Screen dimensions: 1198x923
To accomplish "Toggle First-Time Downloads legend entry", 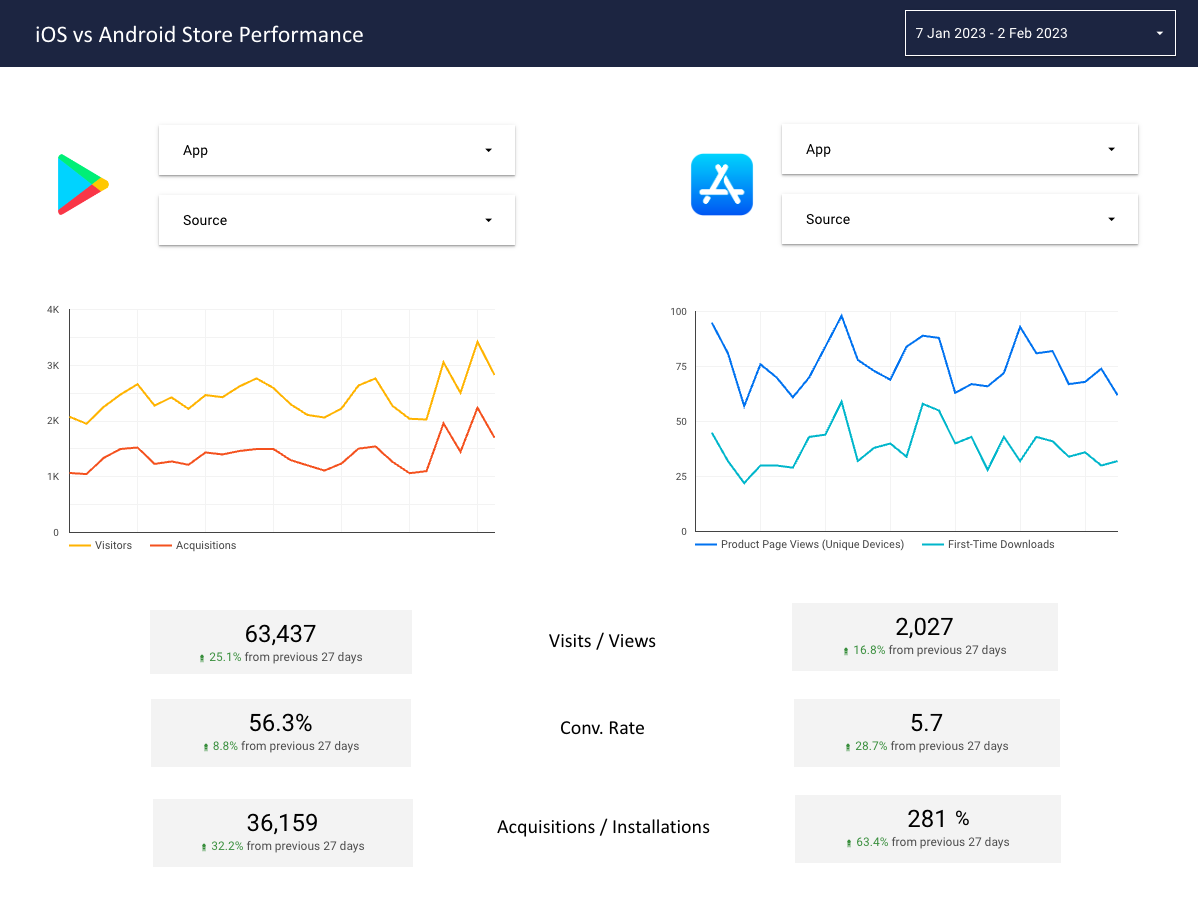I will click(988, 544).
